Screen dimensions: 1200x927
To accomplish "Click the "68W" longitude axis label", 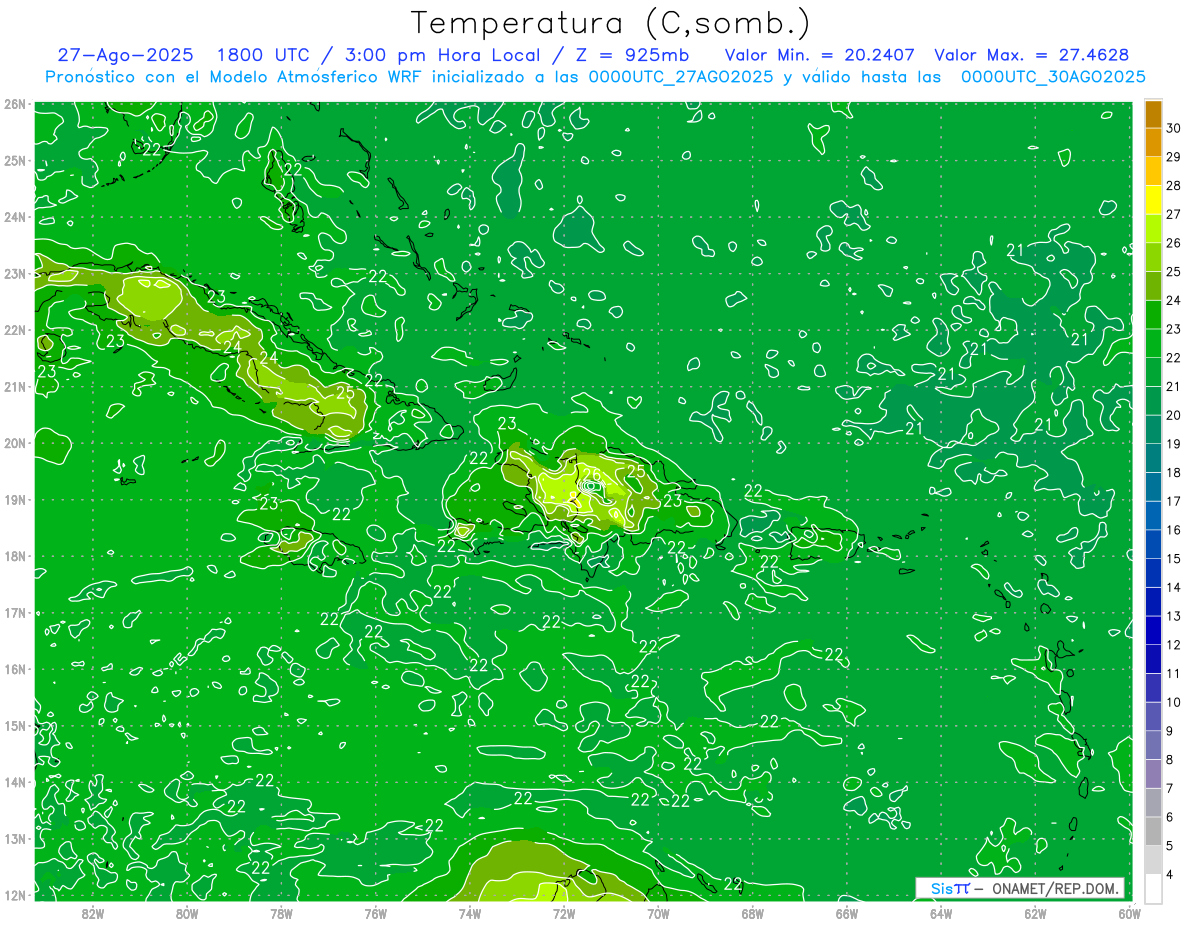I will 753,913.
